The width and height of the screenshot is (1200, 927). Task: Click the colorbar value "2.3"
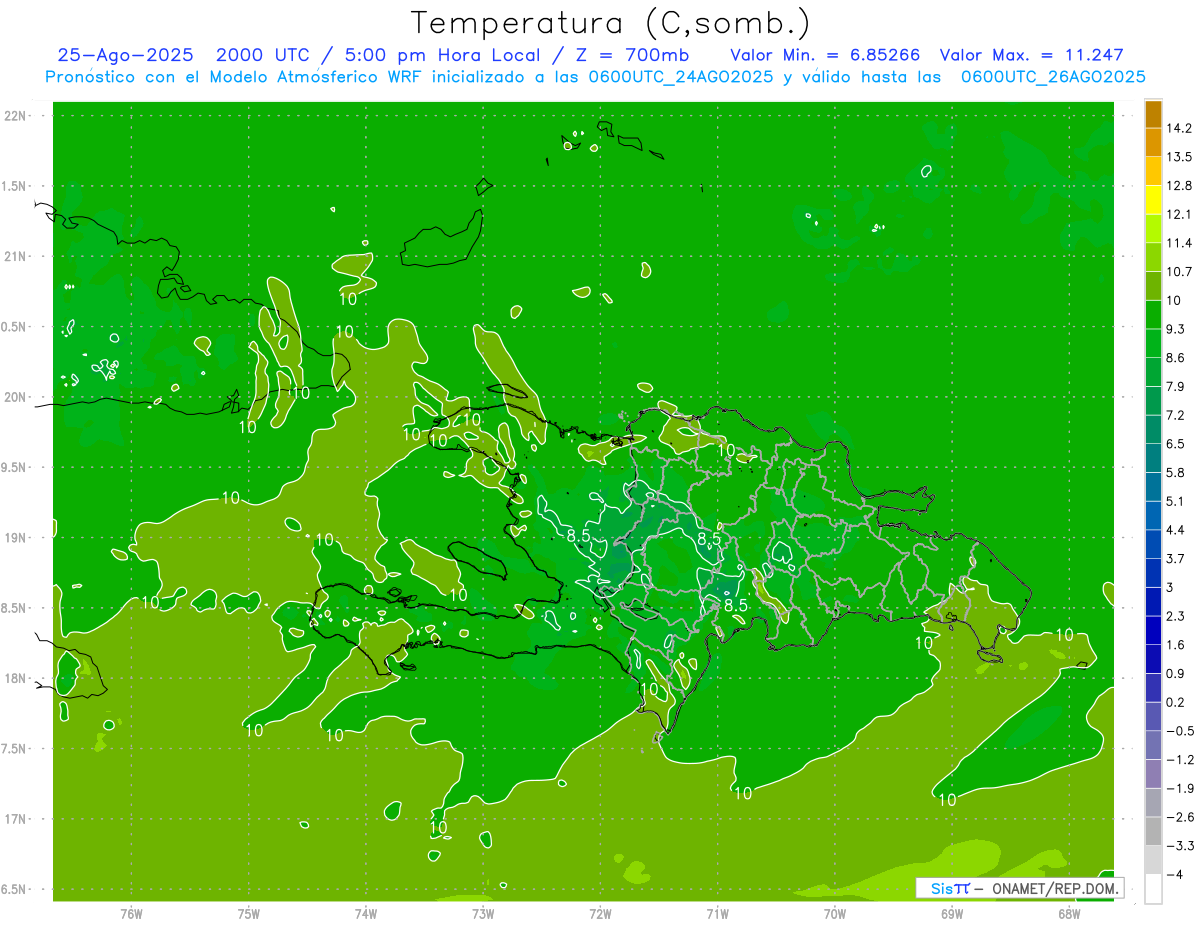pyautogui.click(x=1175, y=615)
